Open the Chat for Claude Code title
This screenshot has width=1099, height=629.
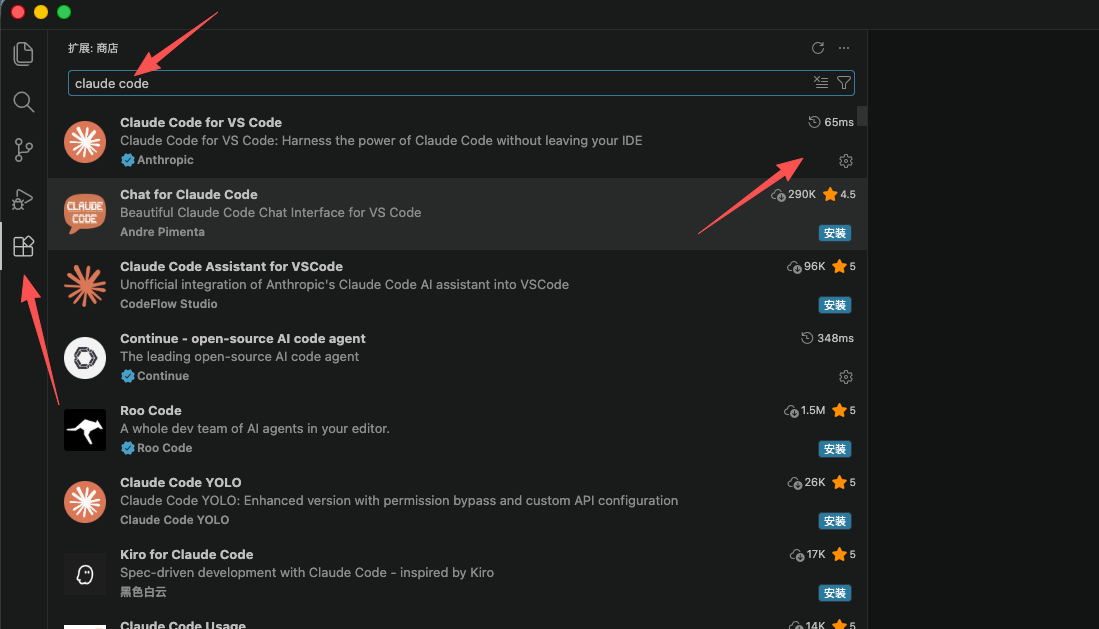[189, 194]
